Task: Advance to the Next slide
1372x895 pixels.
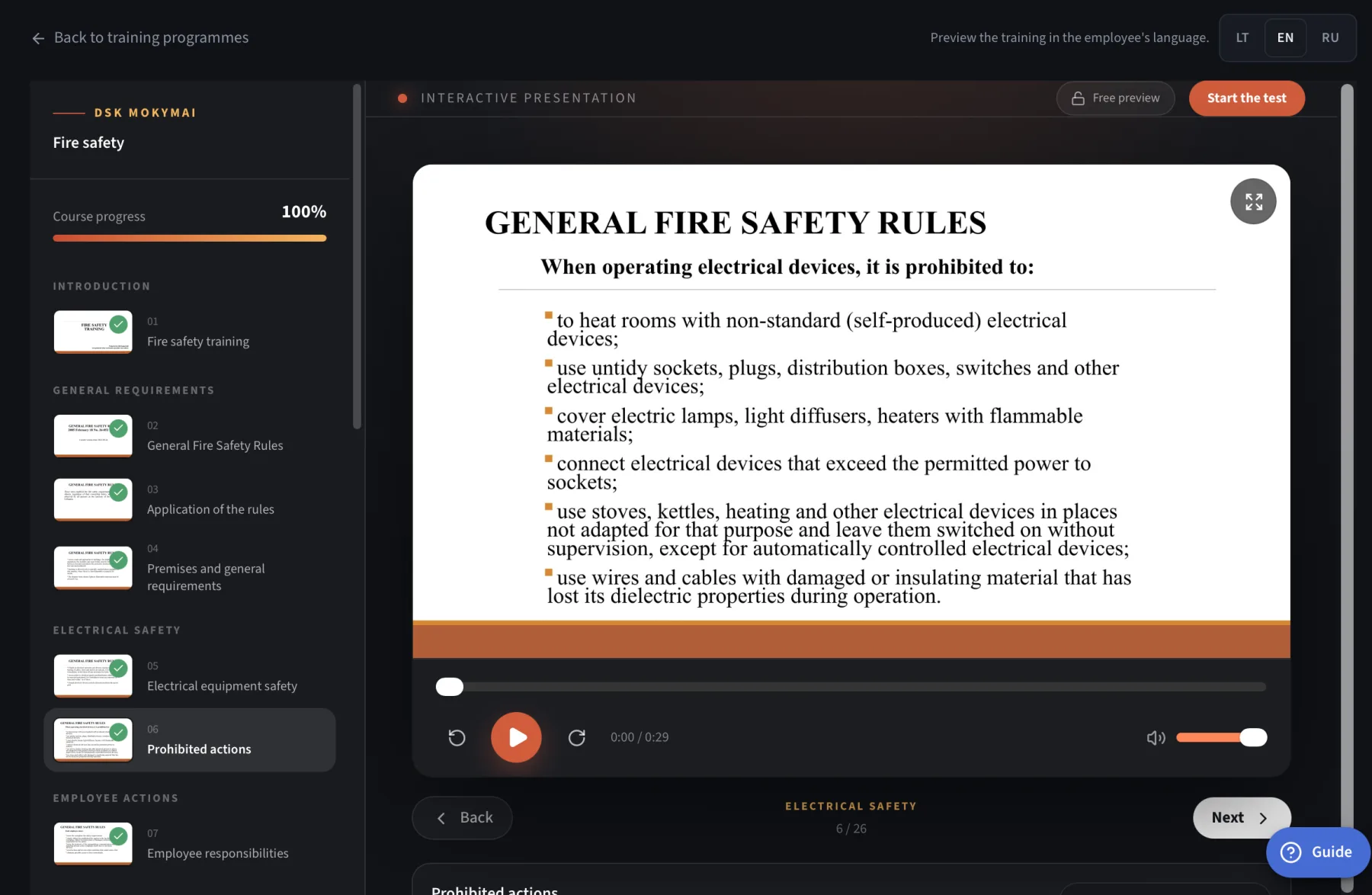Action: tap(1242, 817)
